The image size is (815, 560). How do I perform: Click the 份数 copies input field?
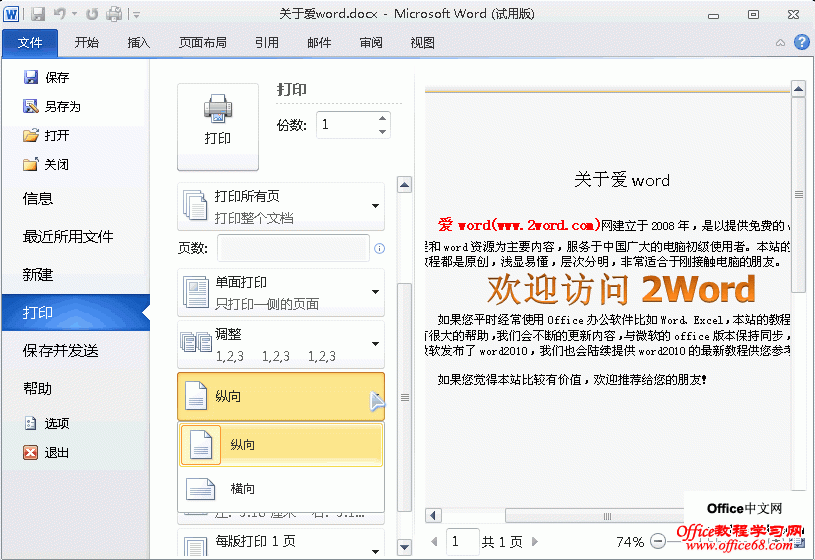(x=347, y=125)
